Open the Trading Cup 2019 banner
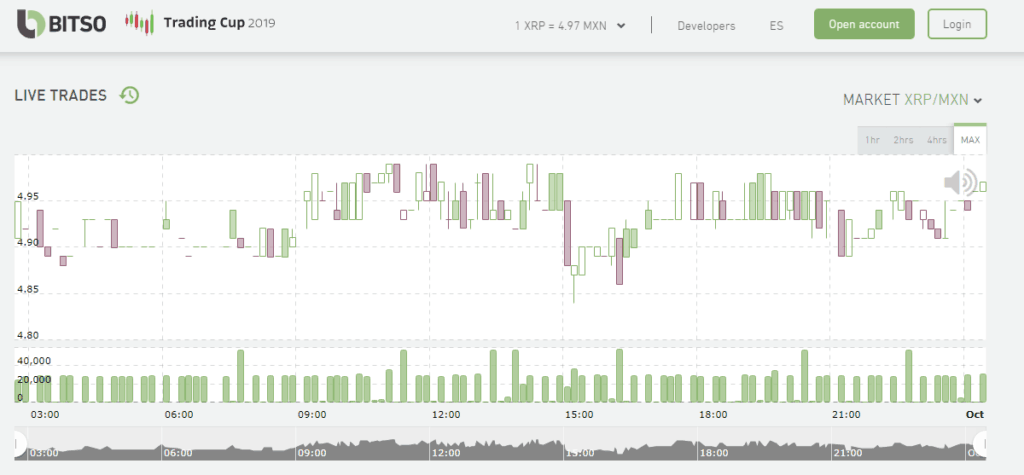Image resolution: width=1024 pixels, height=475 pixels. coord(200,24)
